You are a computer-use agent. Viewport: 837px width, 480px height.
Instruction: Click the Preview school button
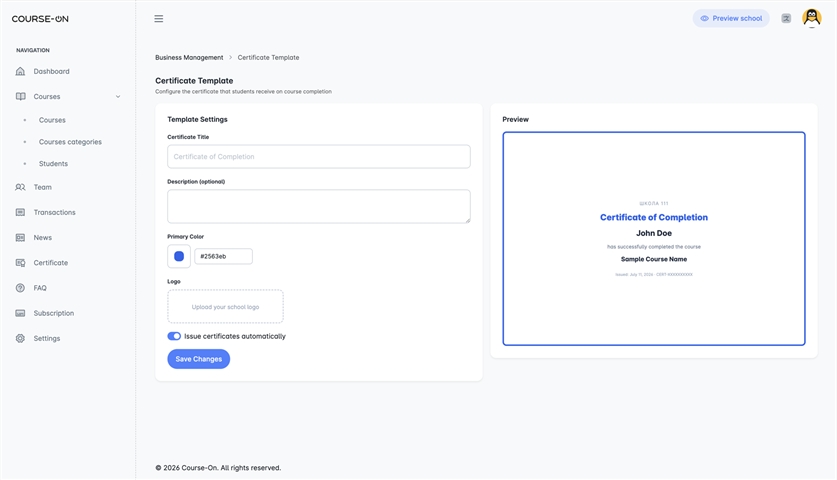(x=731, y=18)
